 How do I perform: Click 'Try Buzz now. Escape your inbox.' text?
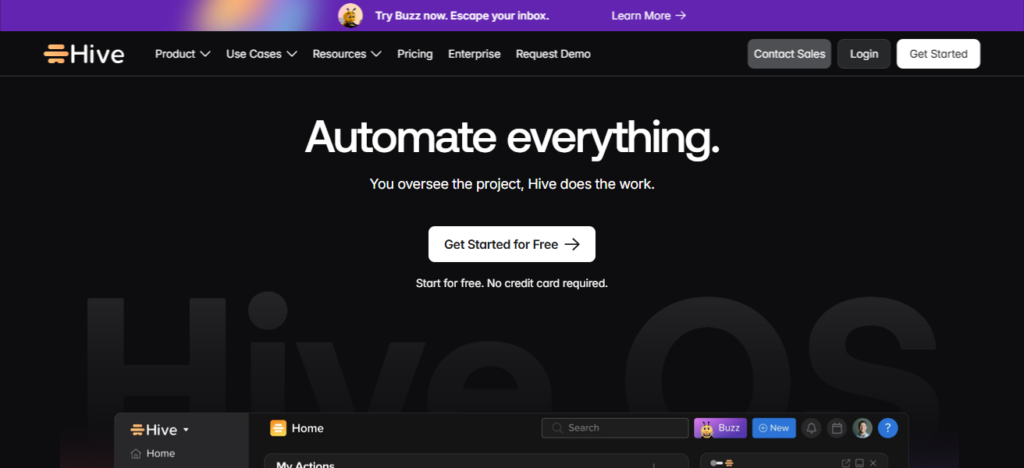462,16
